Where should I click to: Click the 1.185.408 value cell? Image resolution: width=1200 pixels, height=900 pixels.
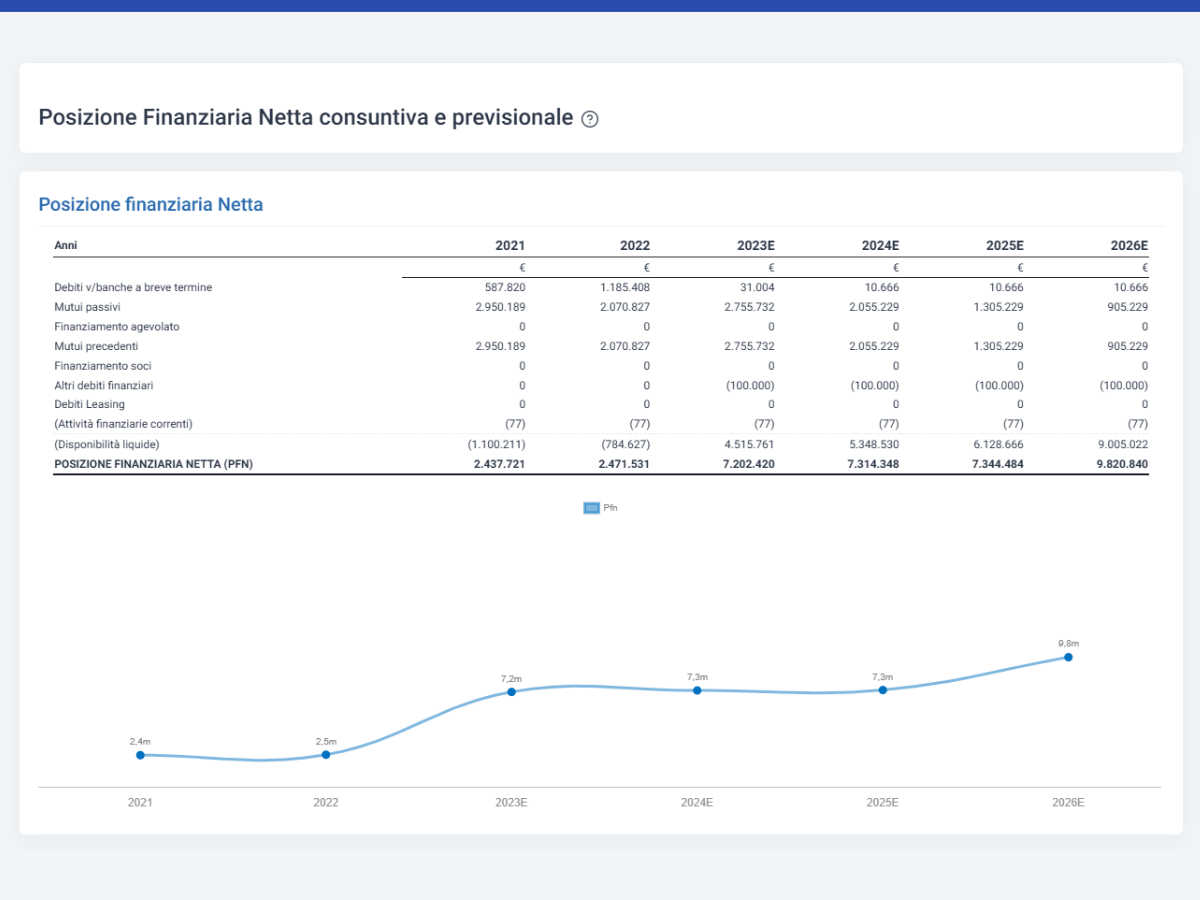coord(624,287)
